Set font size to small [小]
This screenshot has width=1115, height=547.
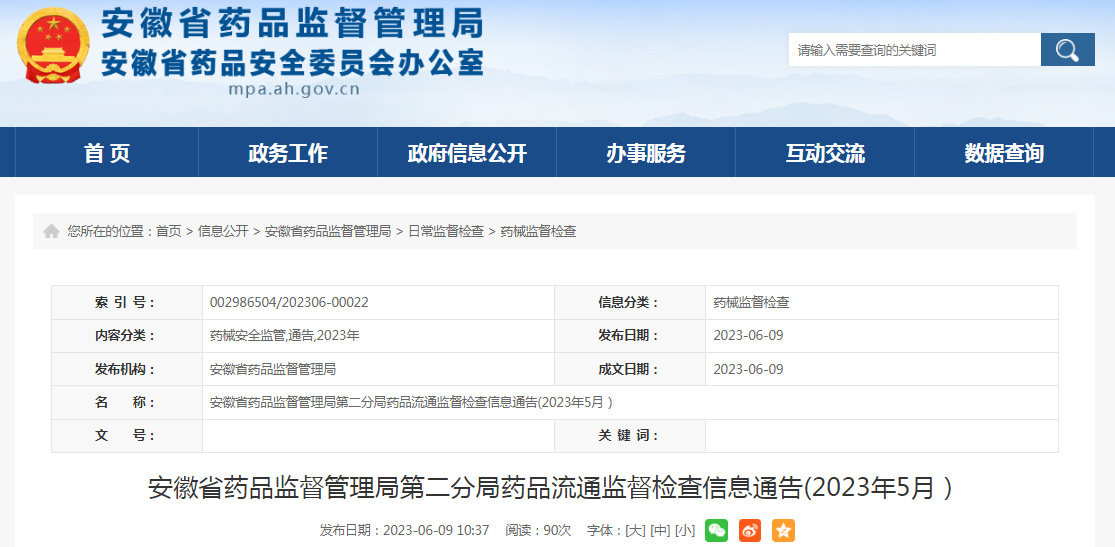pyautogui.click(x=685, y=530)
